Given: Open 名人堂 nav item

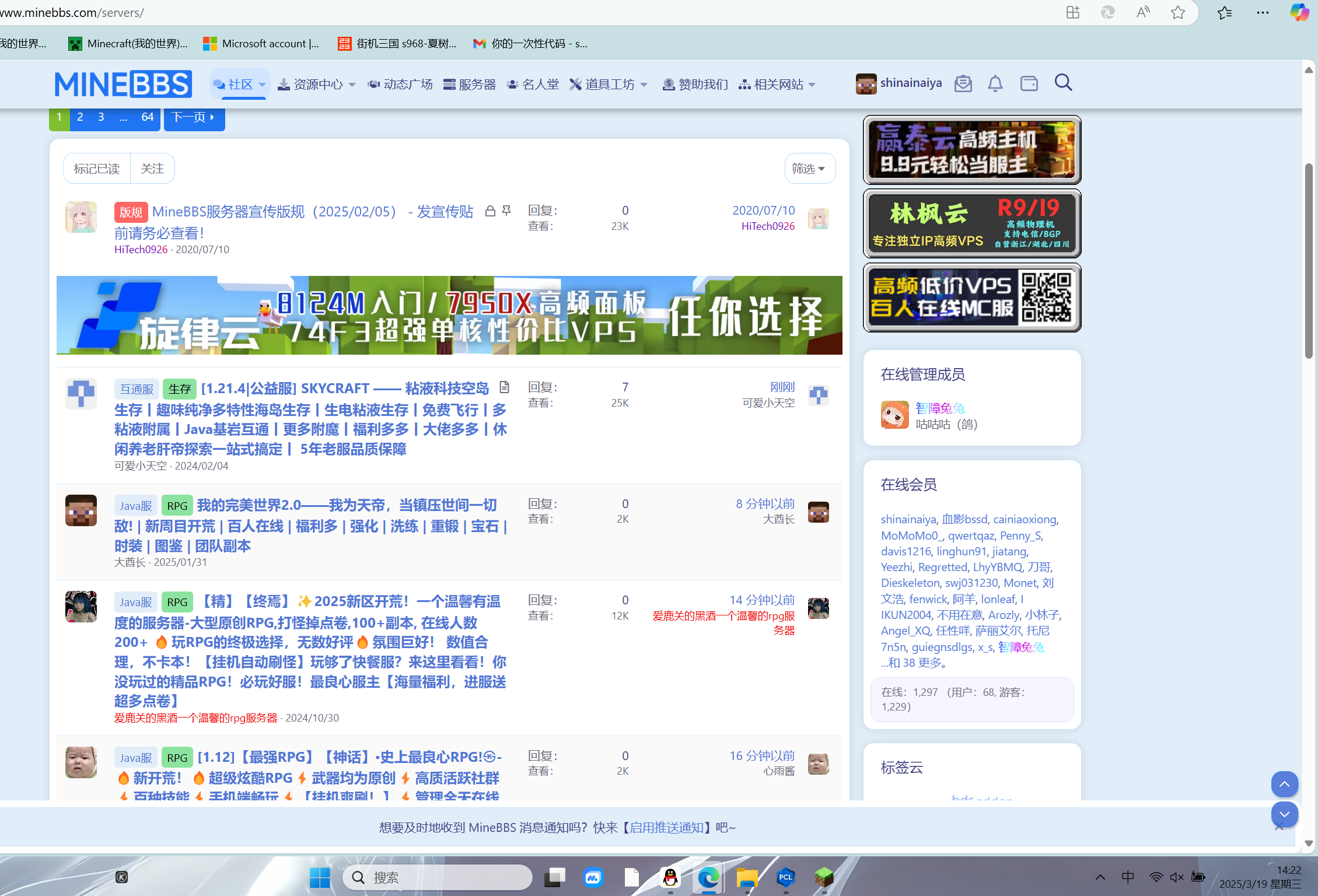Looking at the screenshot, I should click(x=533, y=85).
